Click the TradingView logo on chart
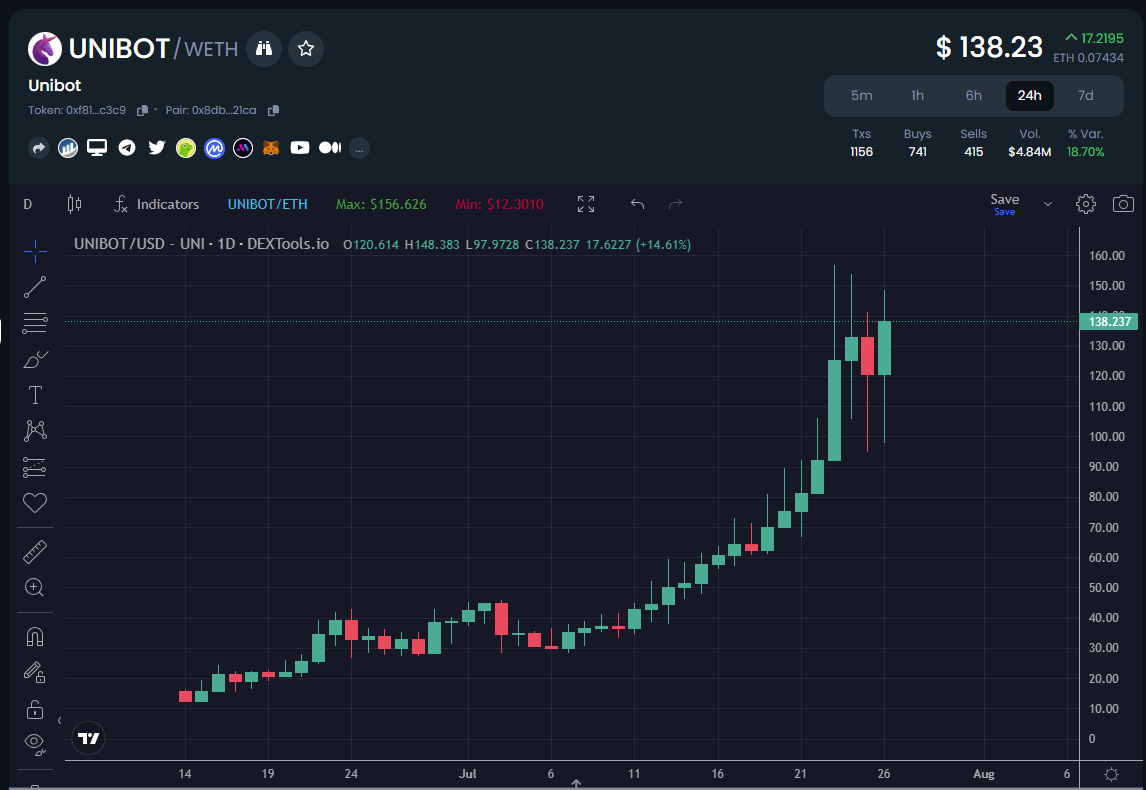The width and height of the screenshot is (1146, 790). pos(89,738)
